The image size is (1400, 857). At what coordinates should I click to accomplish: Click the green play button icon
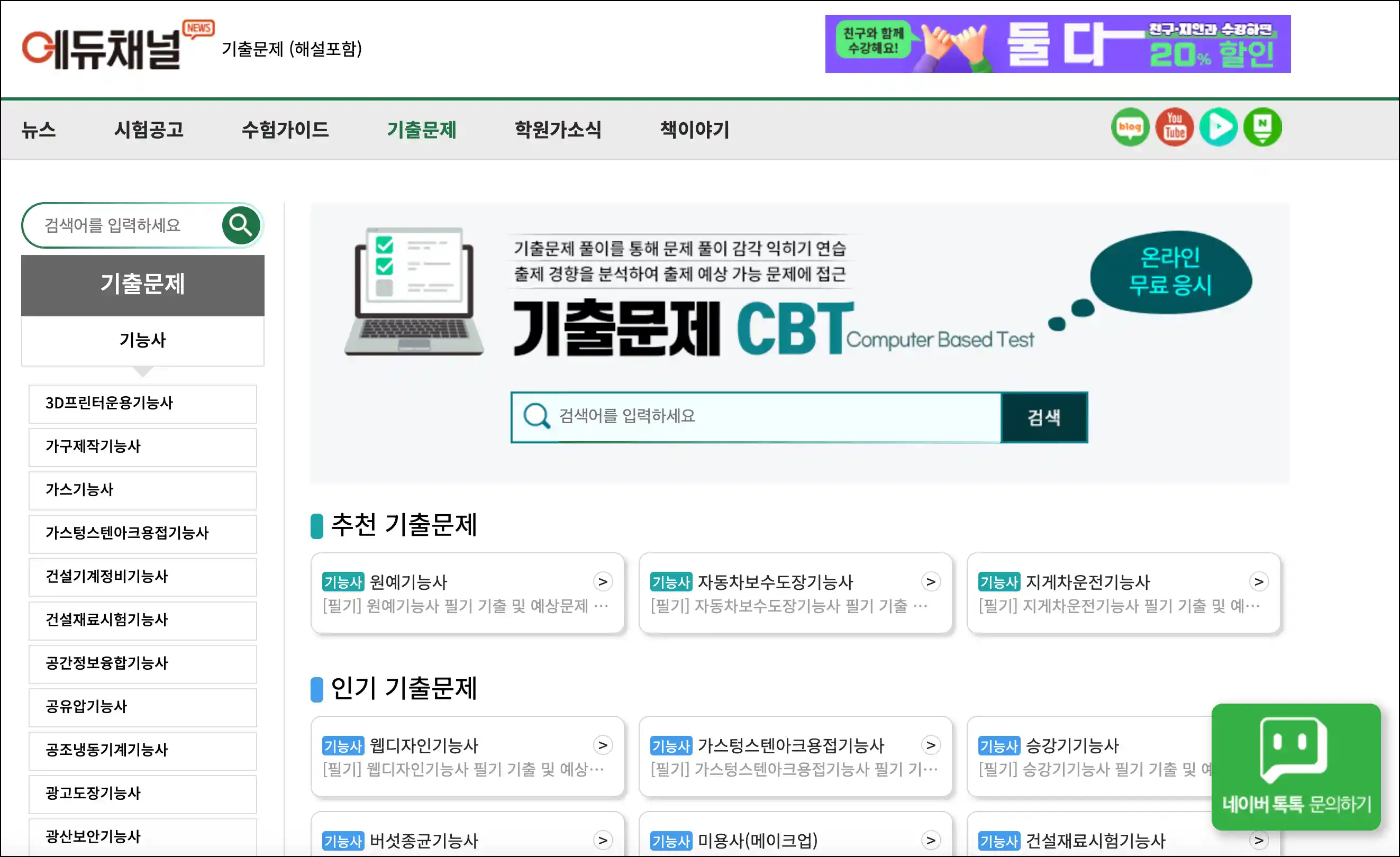tap(1218, 127)
